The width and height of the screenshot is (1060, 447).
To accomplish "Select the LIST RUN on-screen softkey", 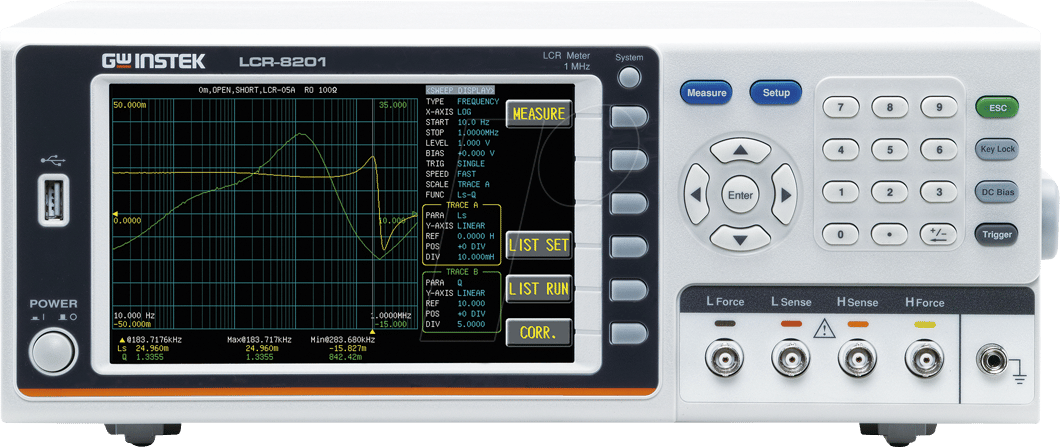I will [x=539, y=289].
